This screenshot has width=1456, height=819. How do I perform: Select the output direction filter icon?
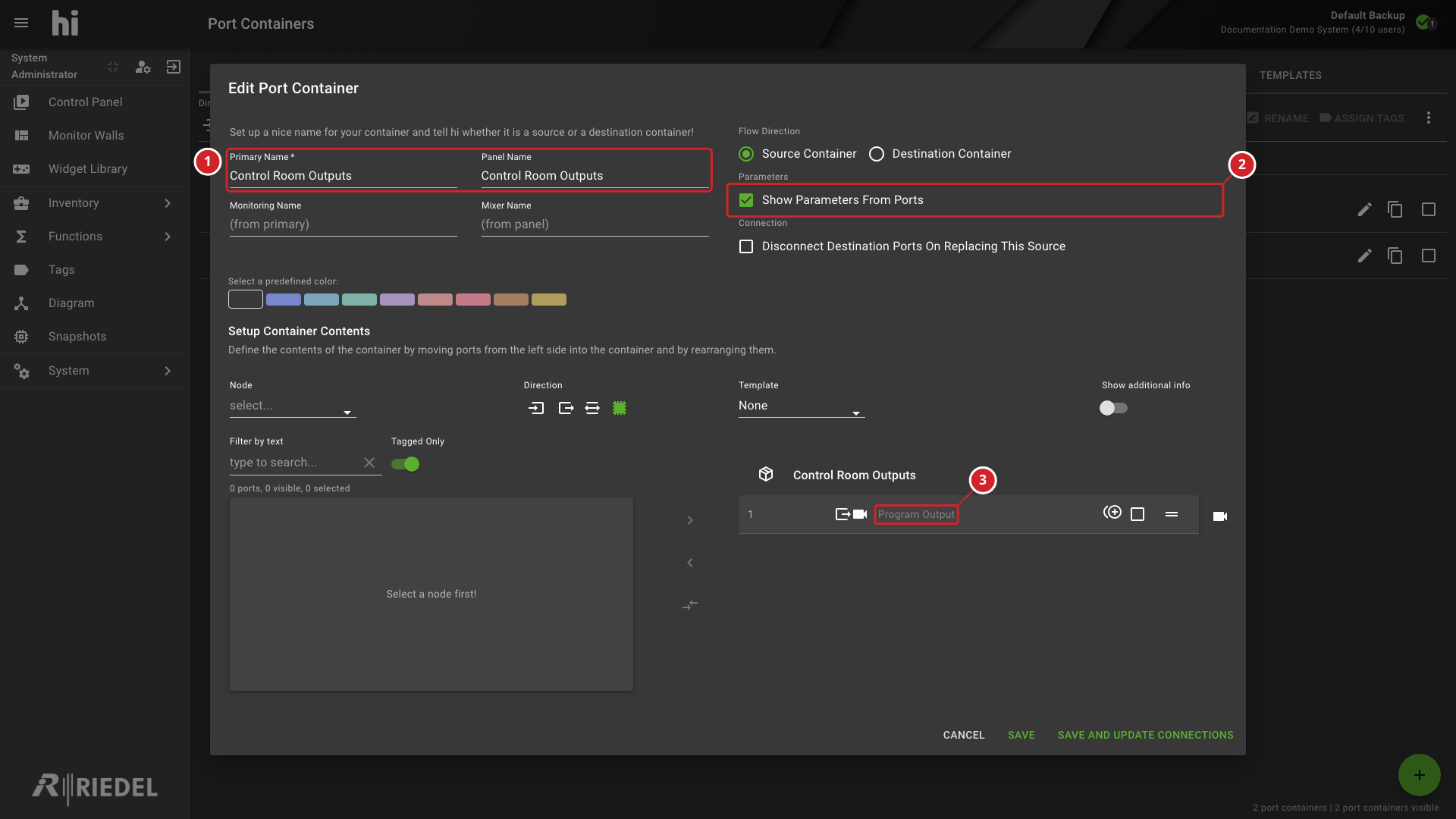566,408
